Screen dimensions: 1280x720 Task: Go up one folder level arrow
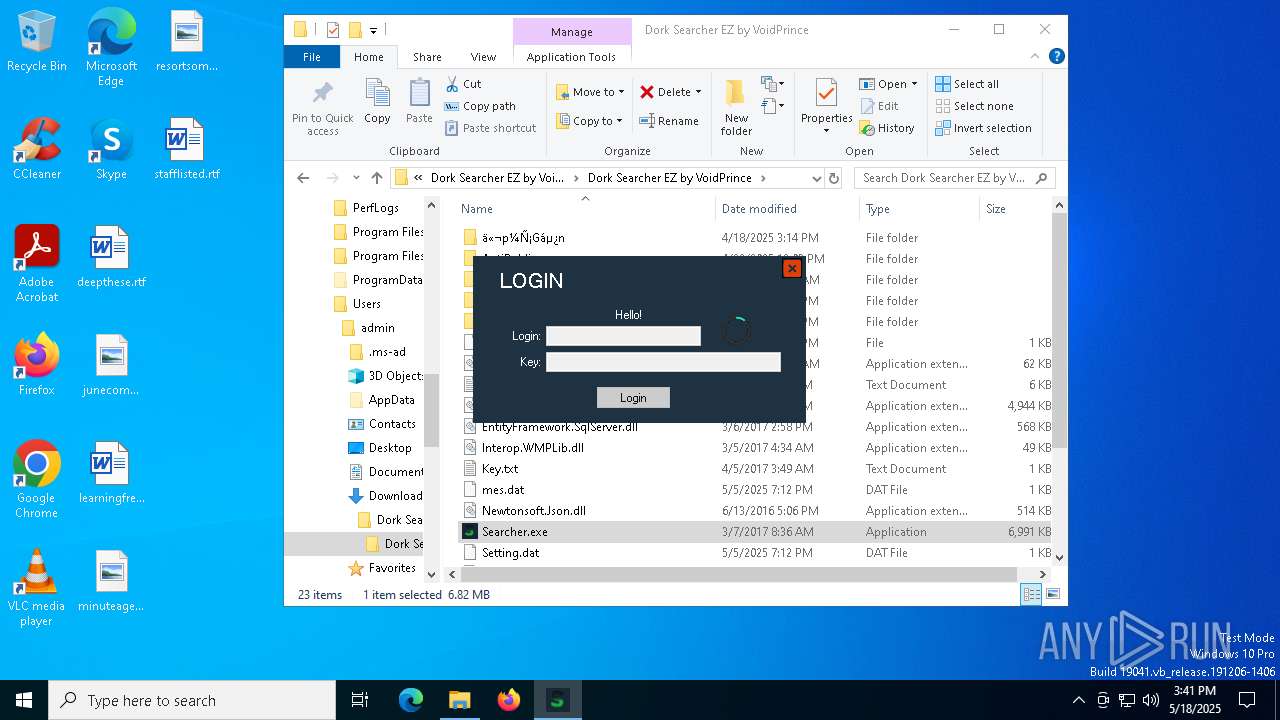coord(377,178)
